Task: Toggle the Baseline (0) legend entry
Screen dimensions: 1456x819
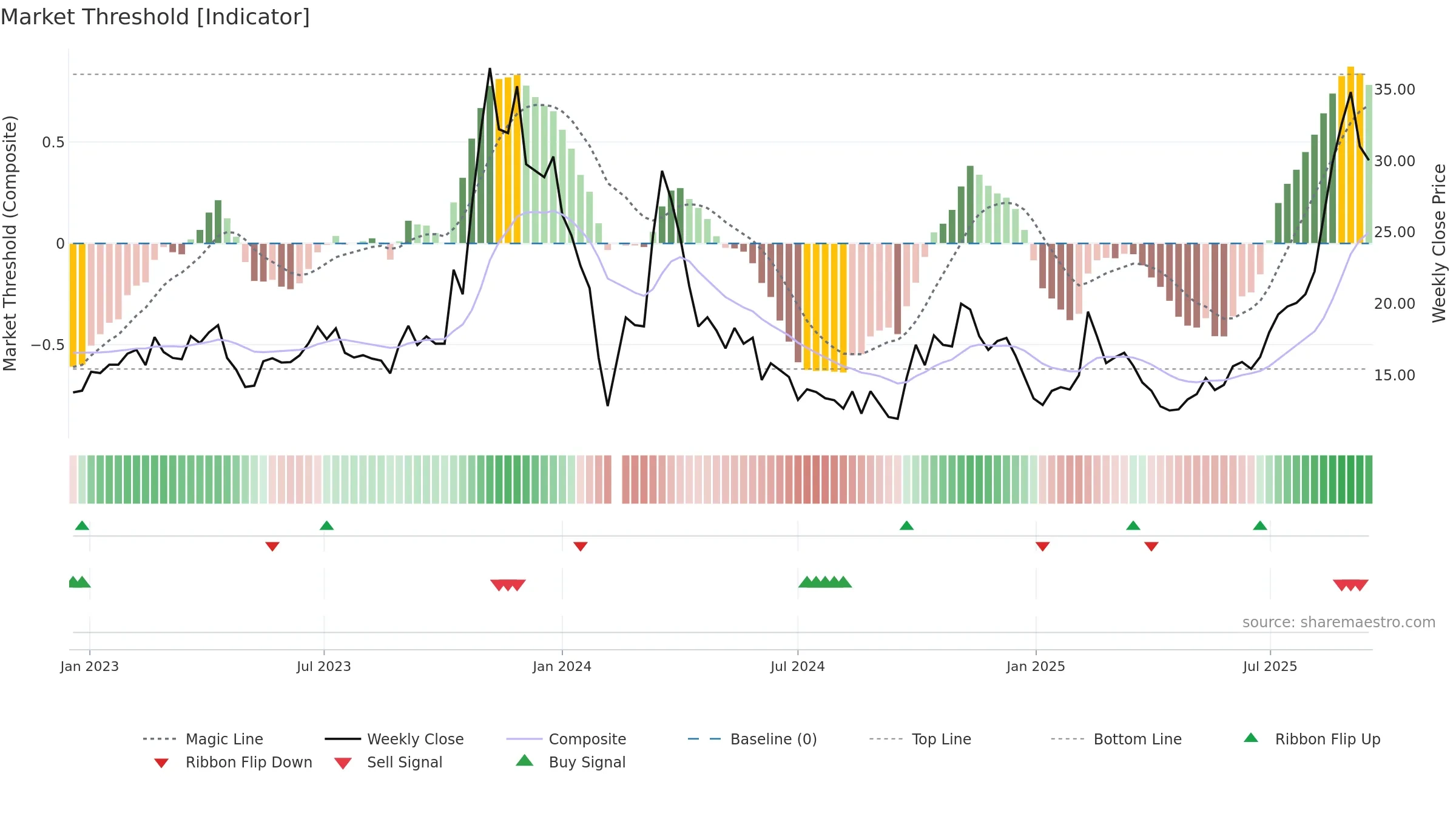Action: coord(752,739)
